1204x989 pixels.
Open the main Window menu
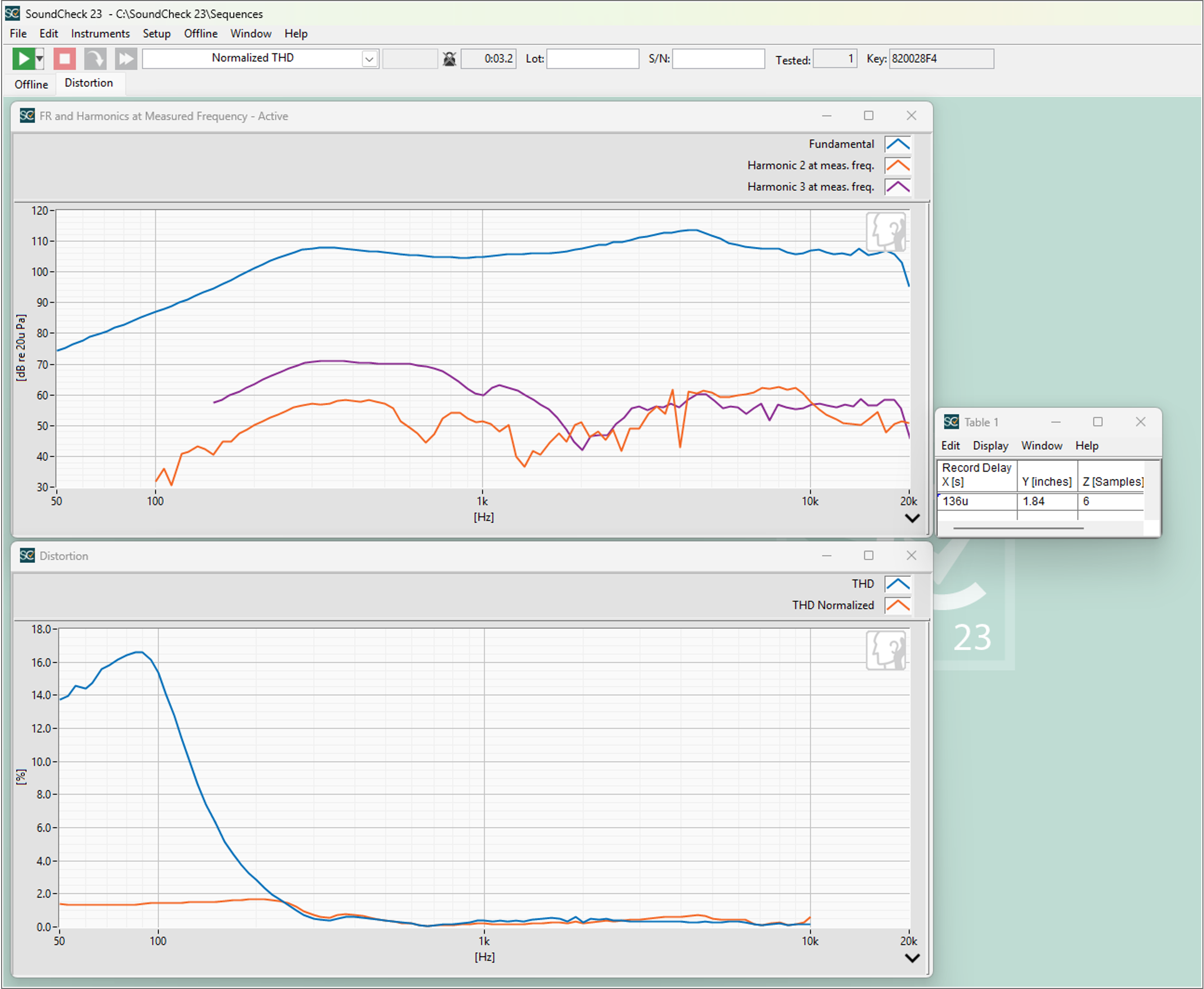251,33
